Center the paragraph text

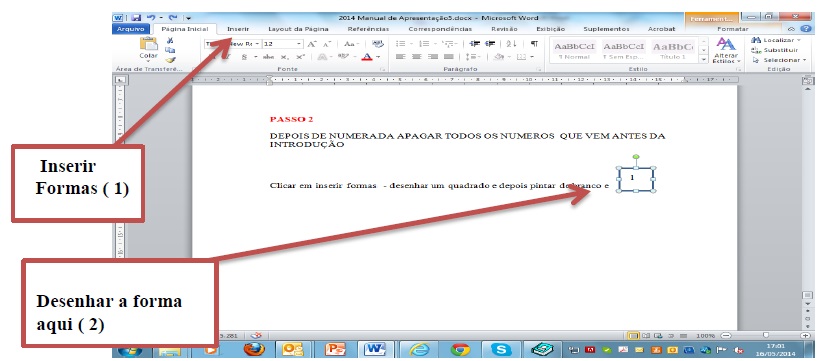click(x=417, y=57)
